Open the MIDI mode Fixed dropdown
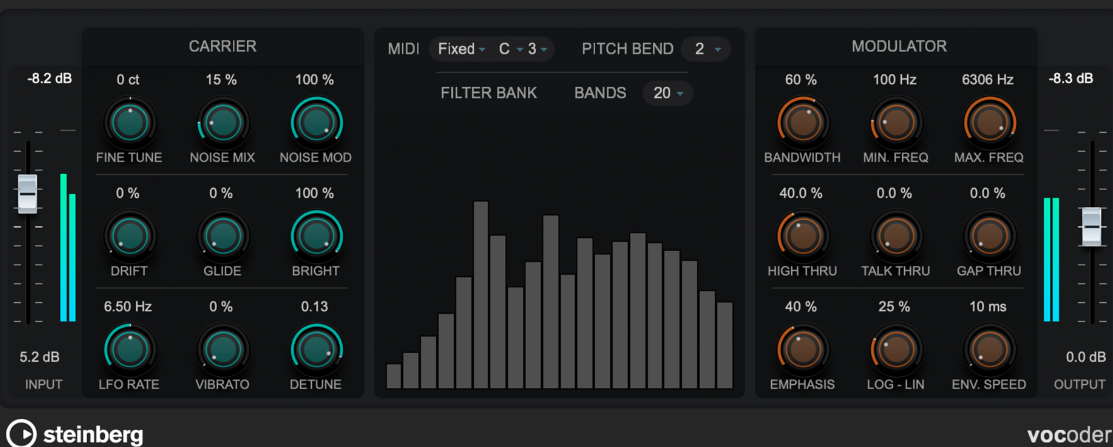The height and width of the screenshot is (447, 1113). (461, 49)
